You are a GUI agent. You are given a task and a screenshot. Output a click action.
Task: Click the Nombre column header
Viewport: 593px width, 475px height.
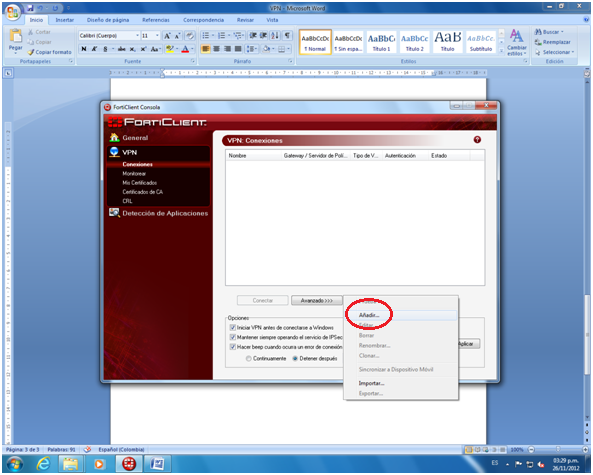coord(253,155)
